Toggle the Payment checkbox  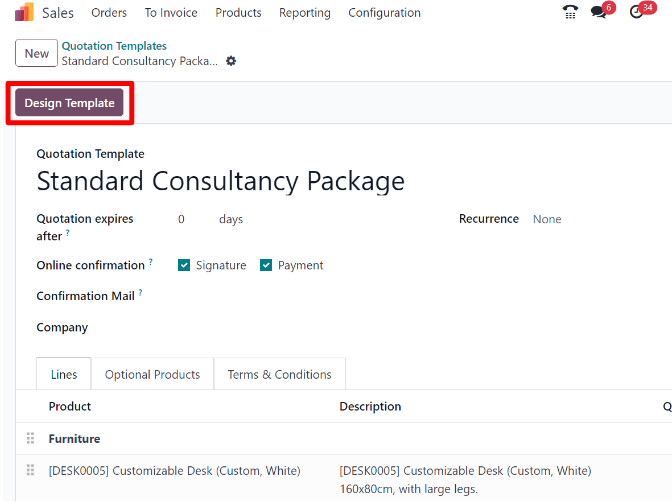(266, 265)
